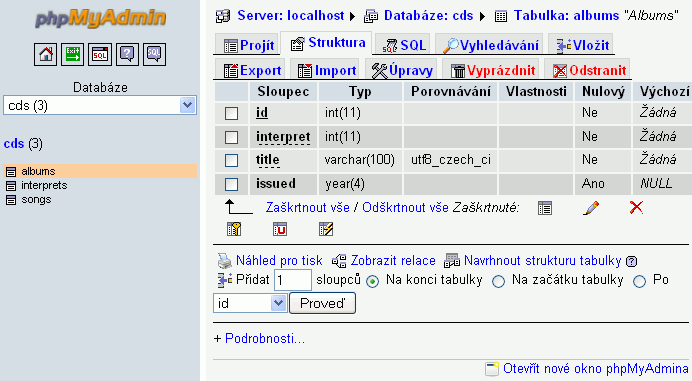Click Server: localhost breadcrumb link

(290, 16)
